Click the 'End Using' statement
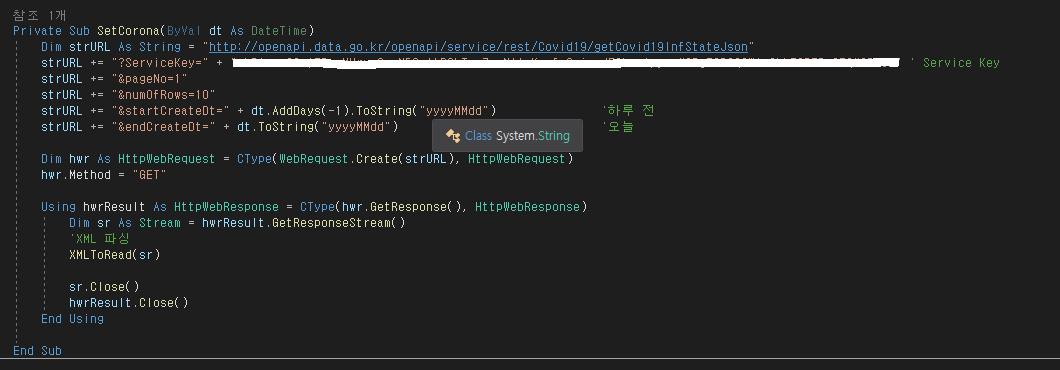This screenshot has width=1060, height=370. [x=72, y=319]
